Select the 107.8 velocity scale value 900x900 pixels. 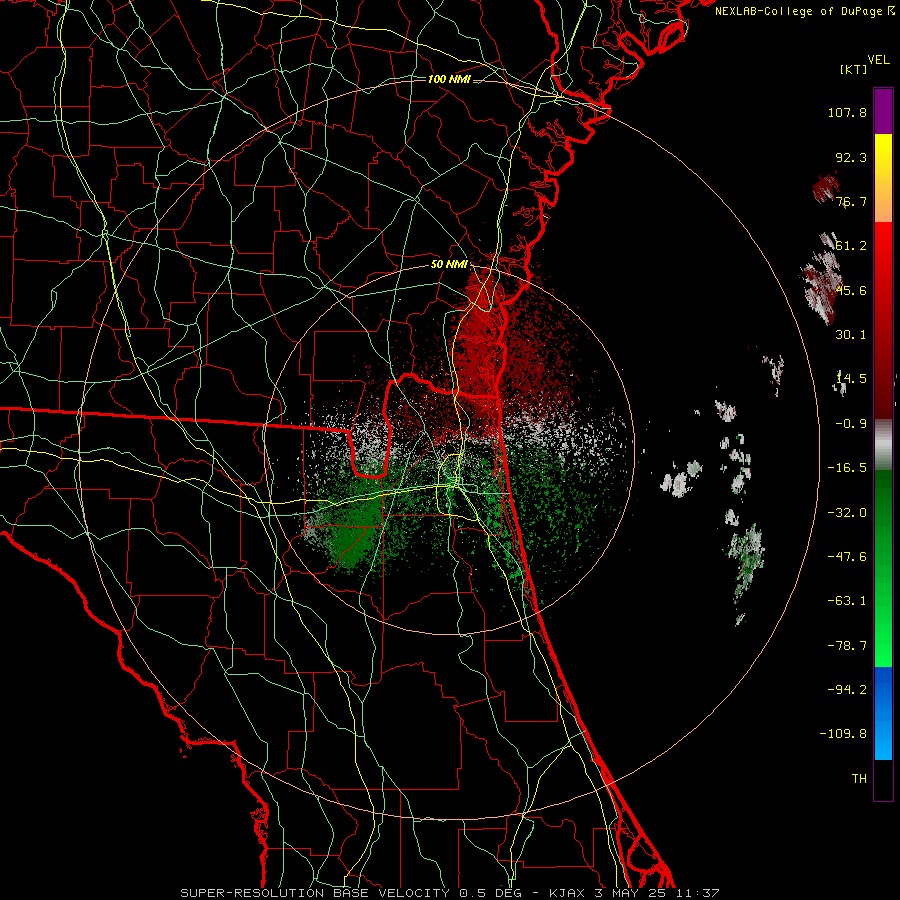[847, 112]
